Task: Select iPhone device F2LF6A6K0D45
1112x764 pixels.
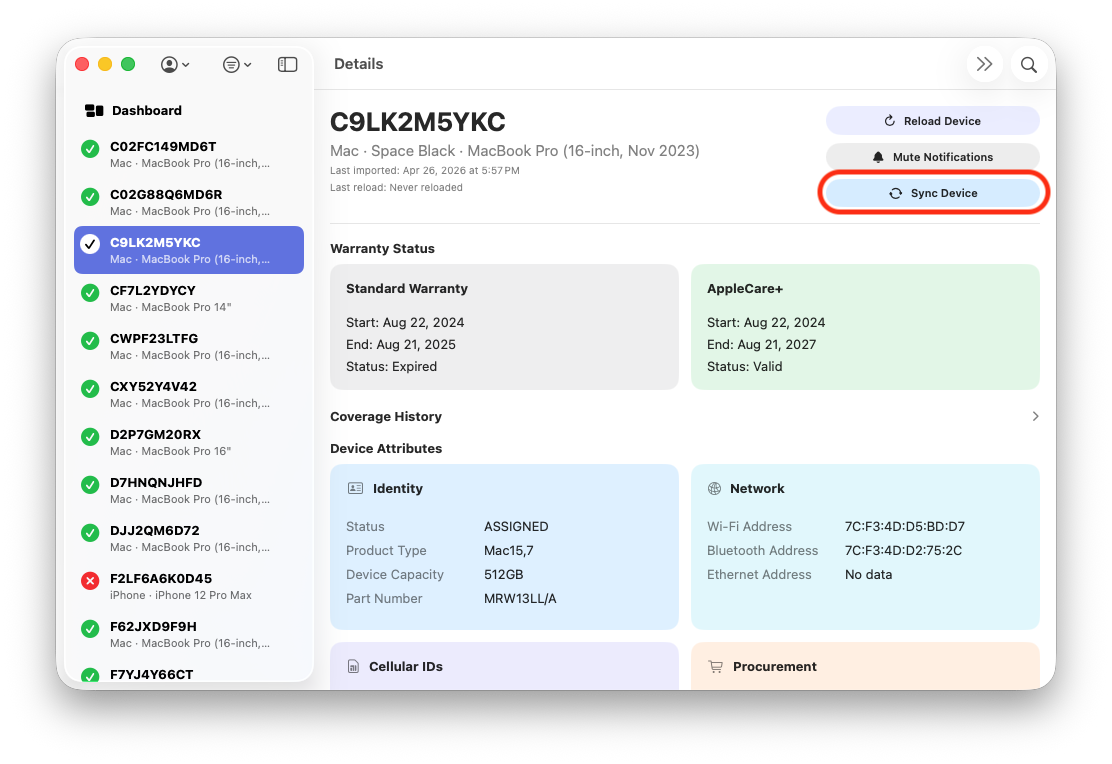Action: coord(189,586)
